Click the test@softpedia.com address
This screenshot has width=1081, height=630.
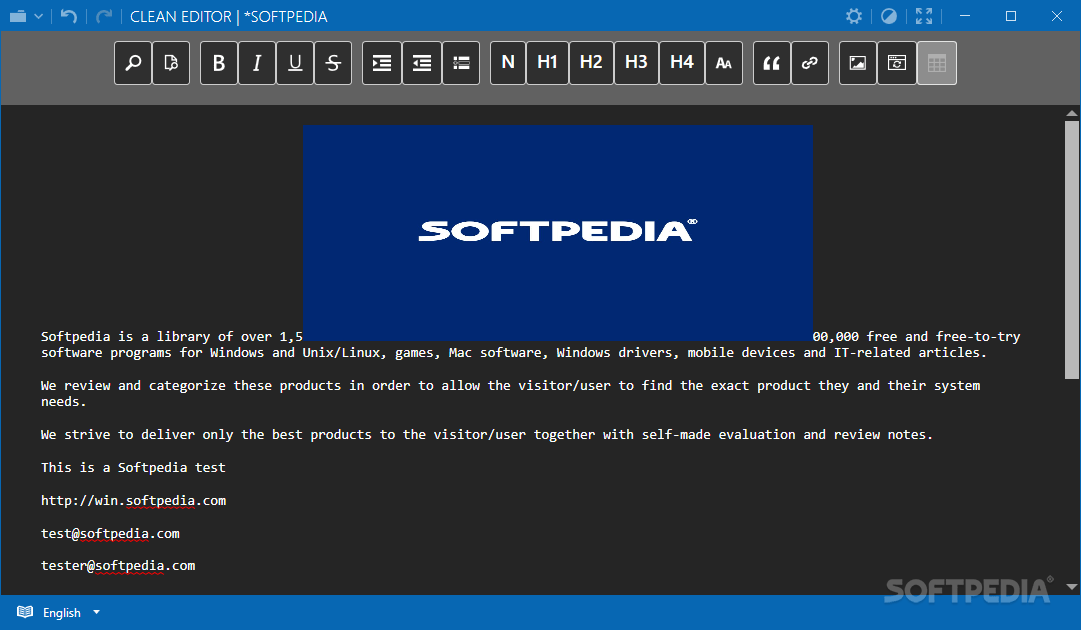point(110,534)
